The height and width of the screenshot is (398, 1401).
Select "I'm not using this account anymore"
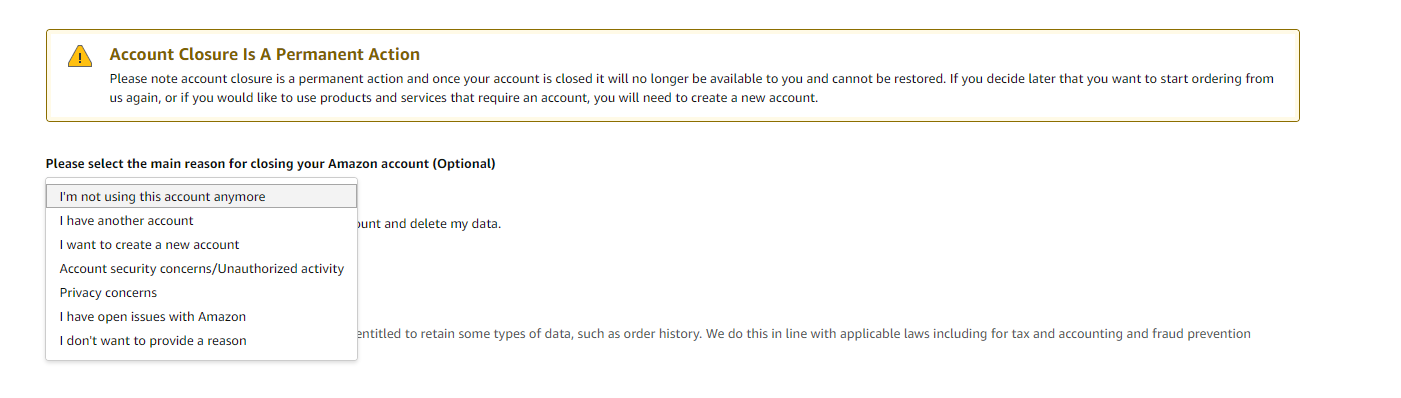tap(202, 197)
